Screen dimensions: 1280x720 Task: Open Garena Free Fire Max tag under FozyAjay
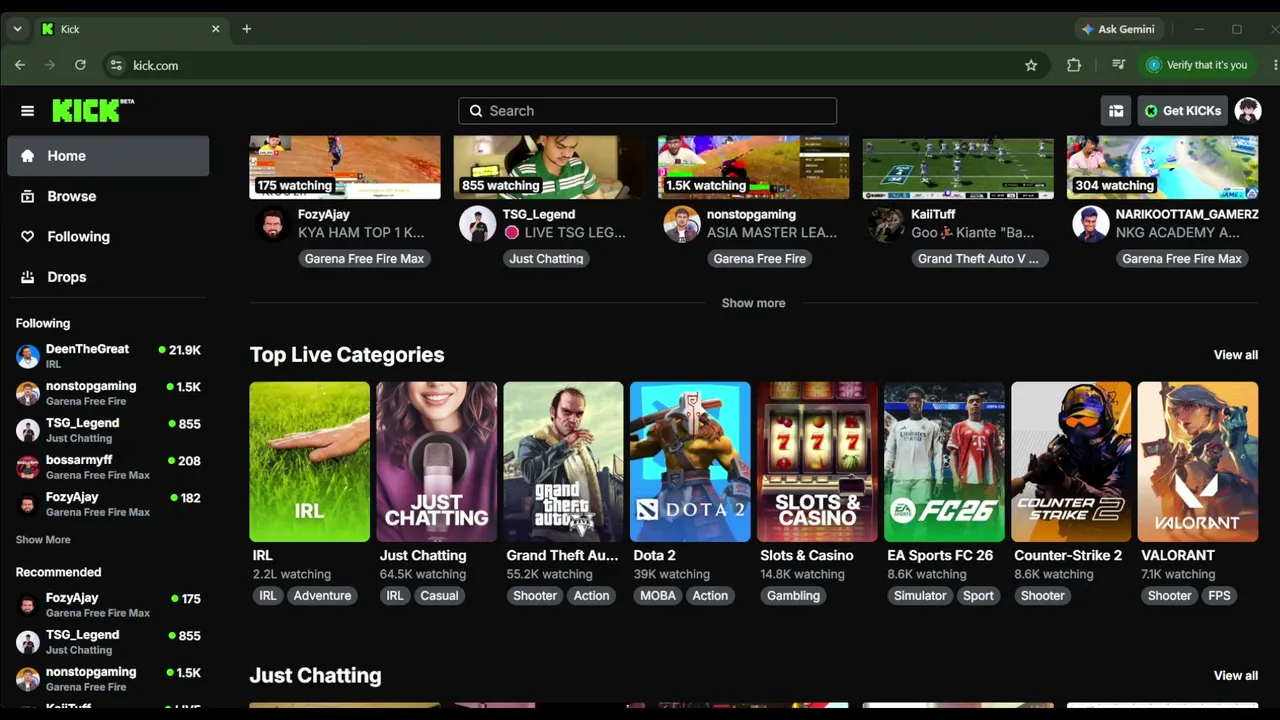click(364, 259)
